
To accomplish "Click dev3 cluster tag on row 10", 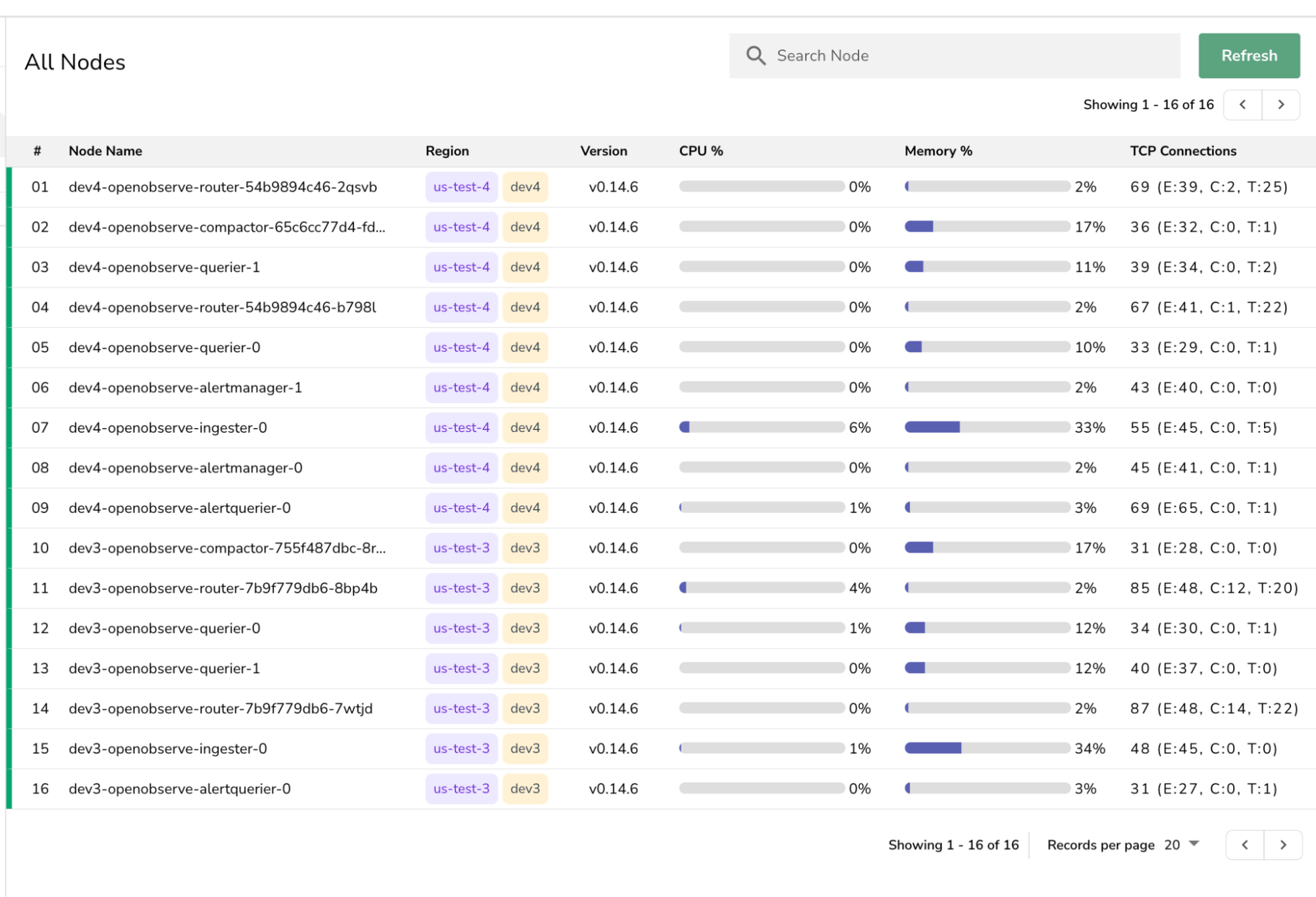I will click(525, 548).
